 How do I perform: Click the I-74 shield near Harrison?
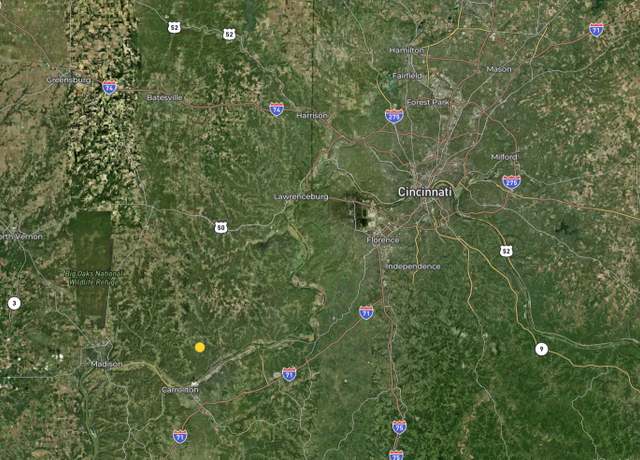pos(276,109)
